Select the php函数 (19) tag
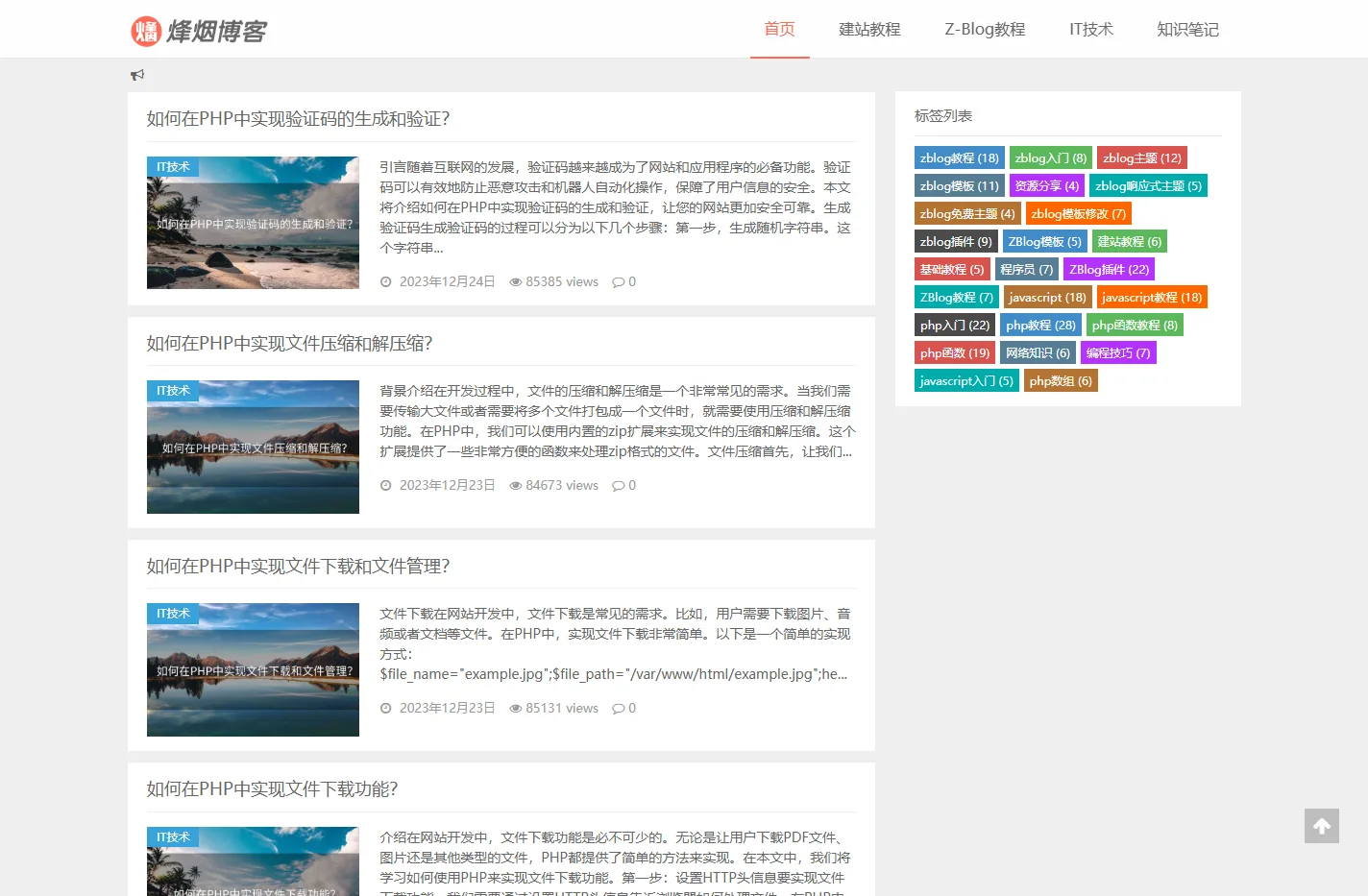The height and width of the screenshot is (896, 1368). [955, 352]
